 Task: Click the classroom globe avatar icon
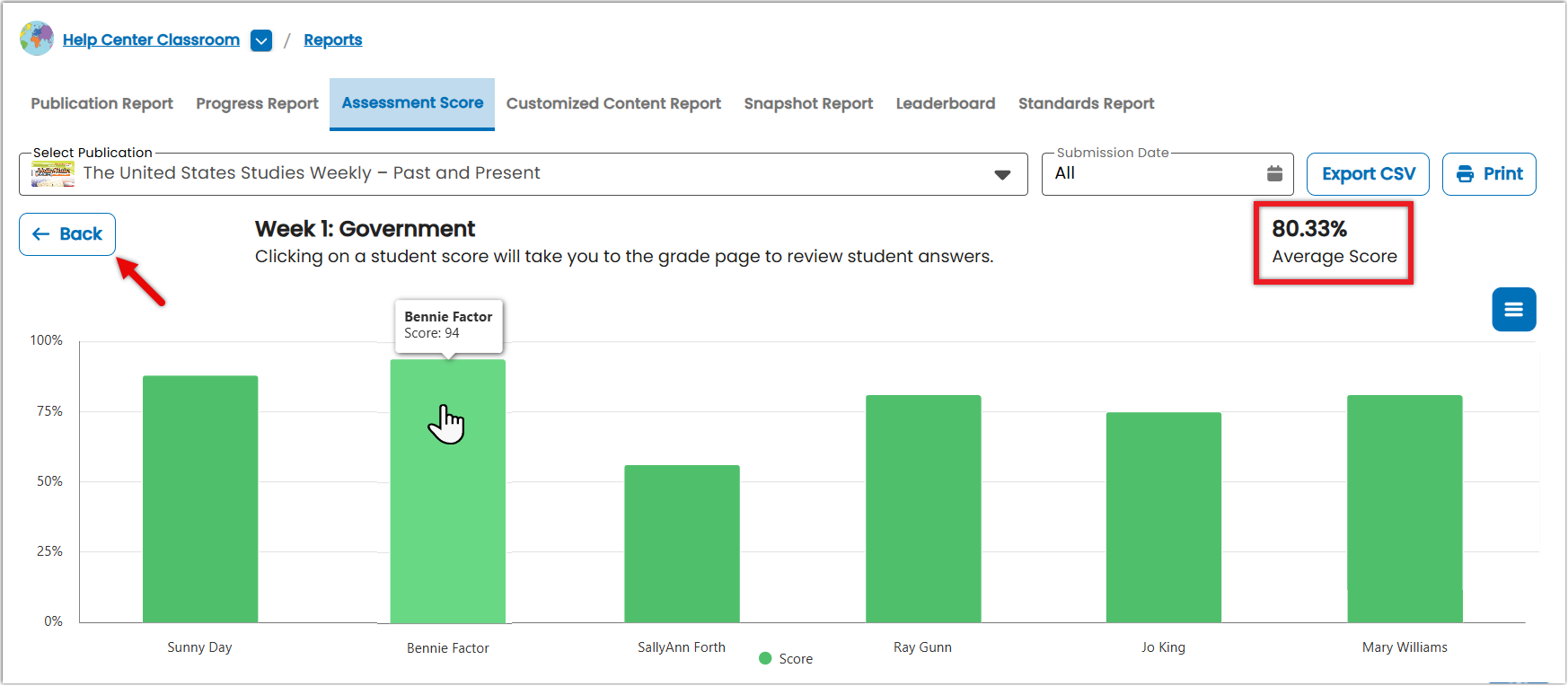[x=37, y=39]
